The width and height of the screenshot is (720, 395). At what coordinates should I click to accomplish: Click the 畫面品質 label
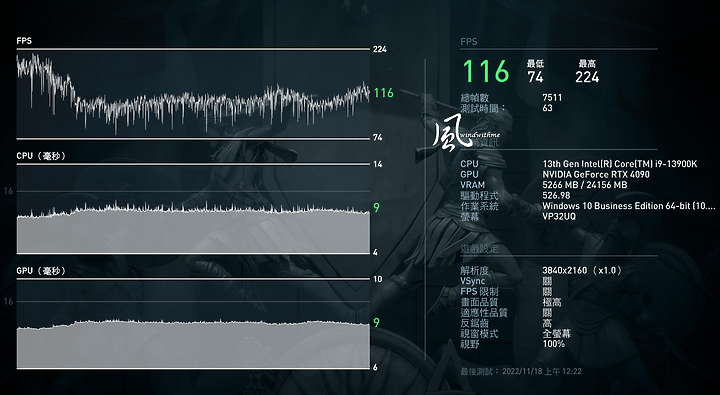479,302
